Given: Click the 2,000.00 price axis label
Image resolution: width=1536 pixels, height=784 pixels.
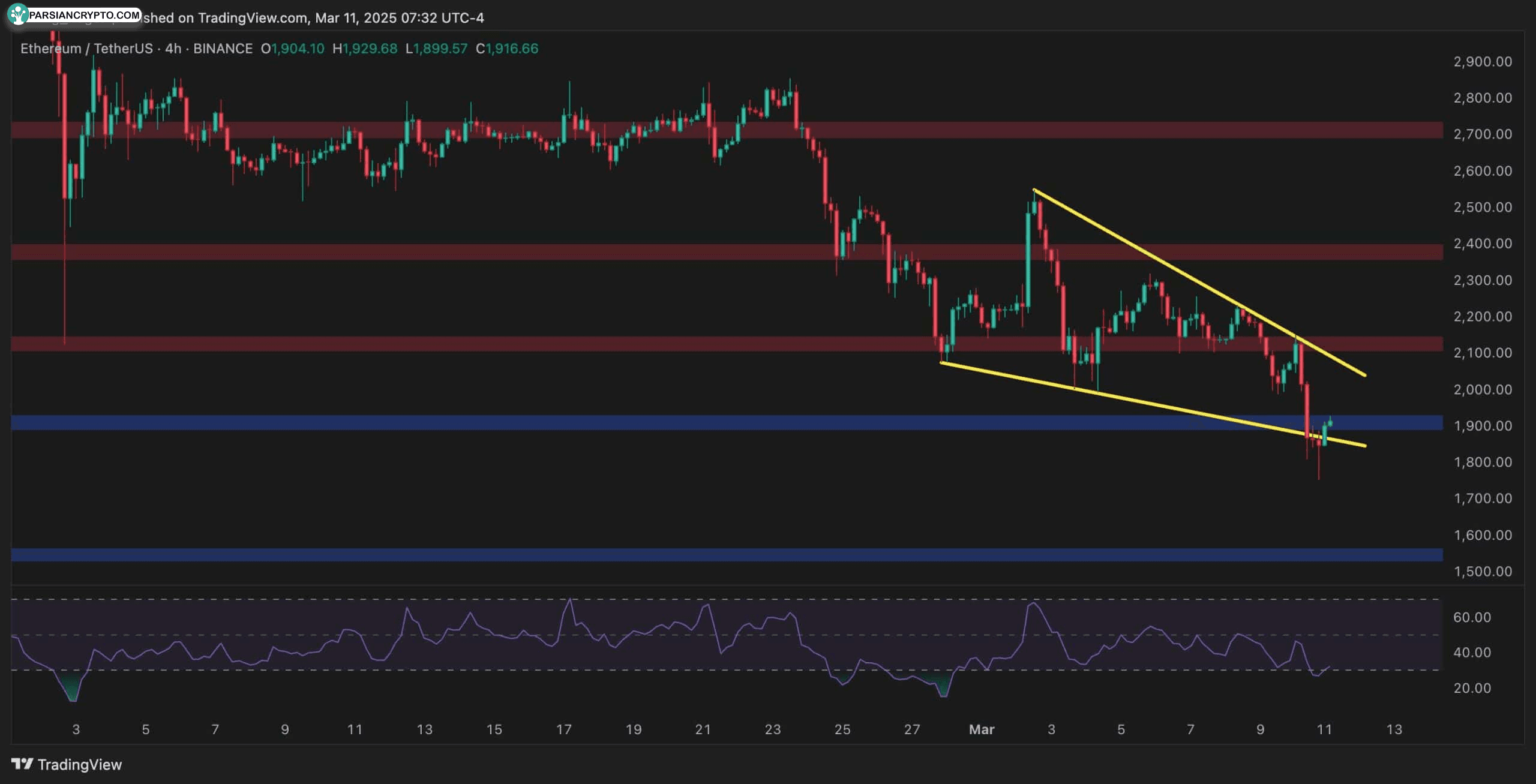Looking at the screenshot, I should (1483, 389).
